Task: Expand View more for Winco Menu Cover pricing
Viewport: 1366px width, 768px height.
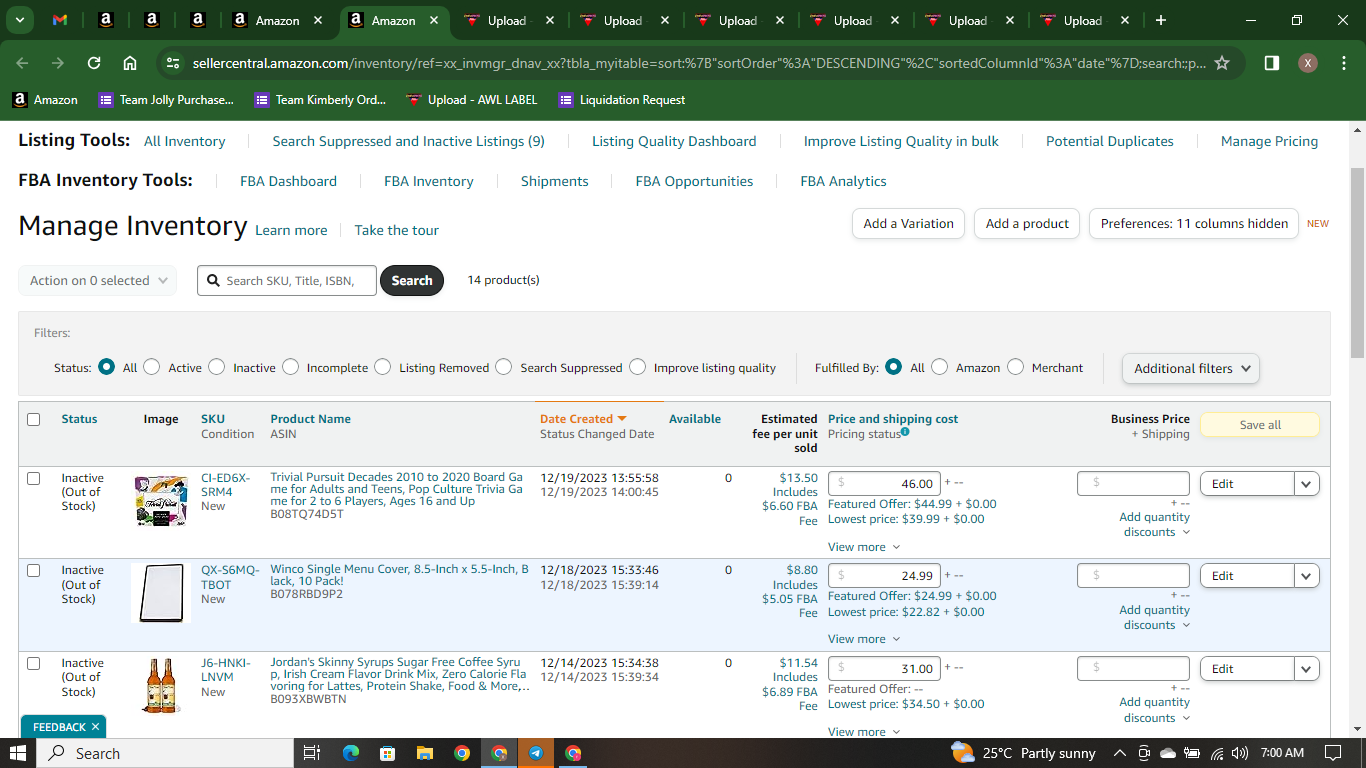Action: point(864,639)
